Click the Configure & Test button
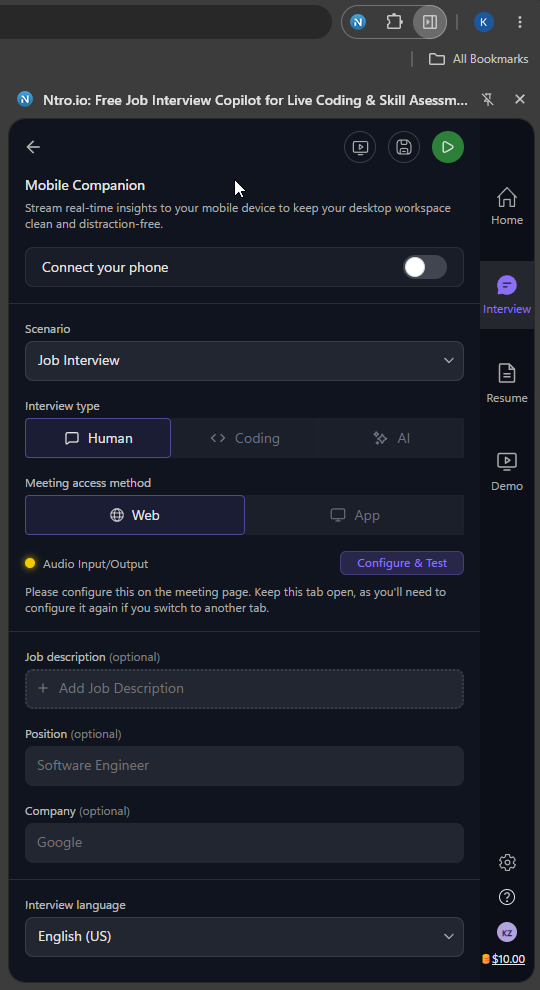The height and width of the screenshot is (990, 540). click(402, 563)
